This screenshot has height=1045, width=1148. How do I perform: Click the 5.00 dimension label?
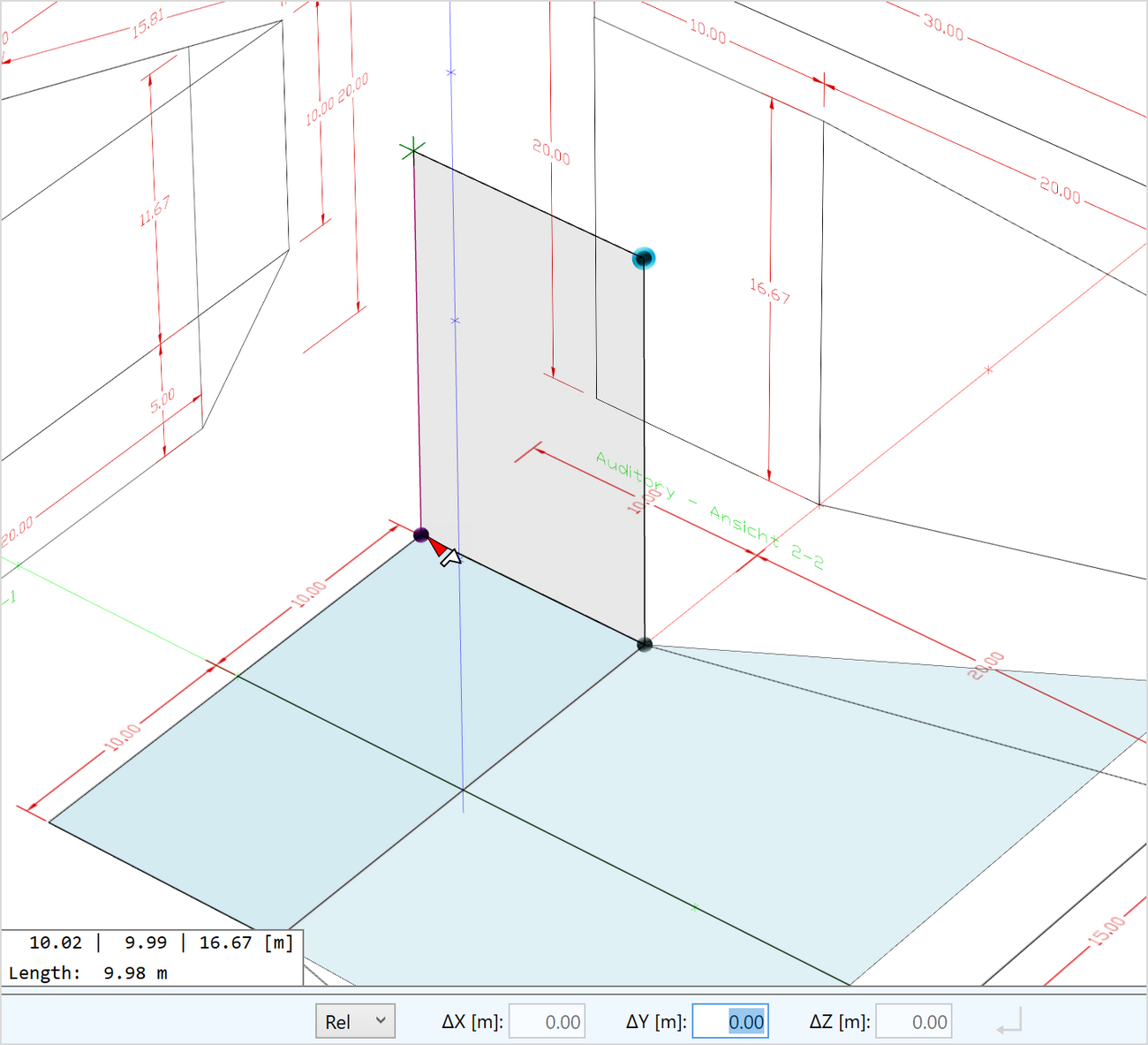[162, 401]
